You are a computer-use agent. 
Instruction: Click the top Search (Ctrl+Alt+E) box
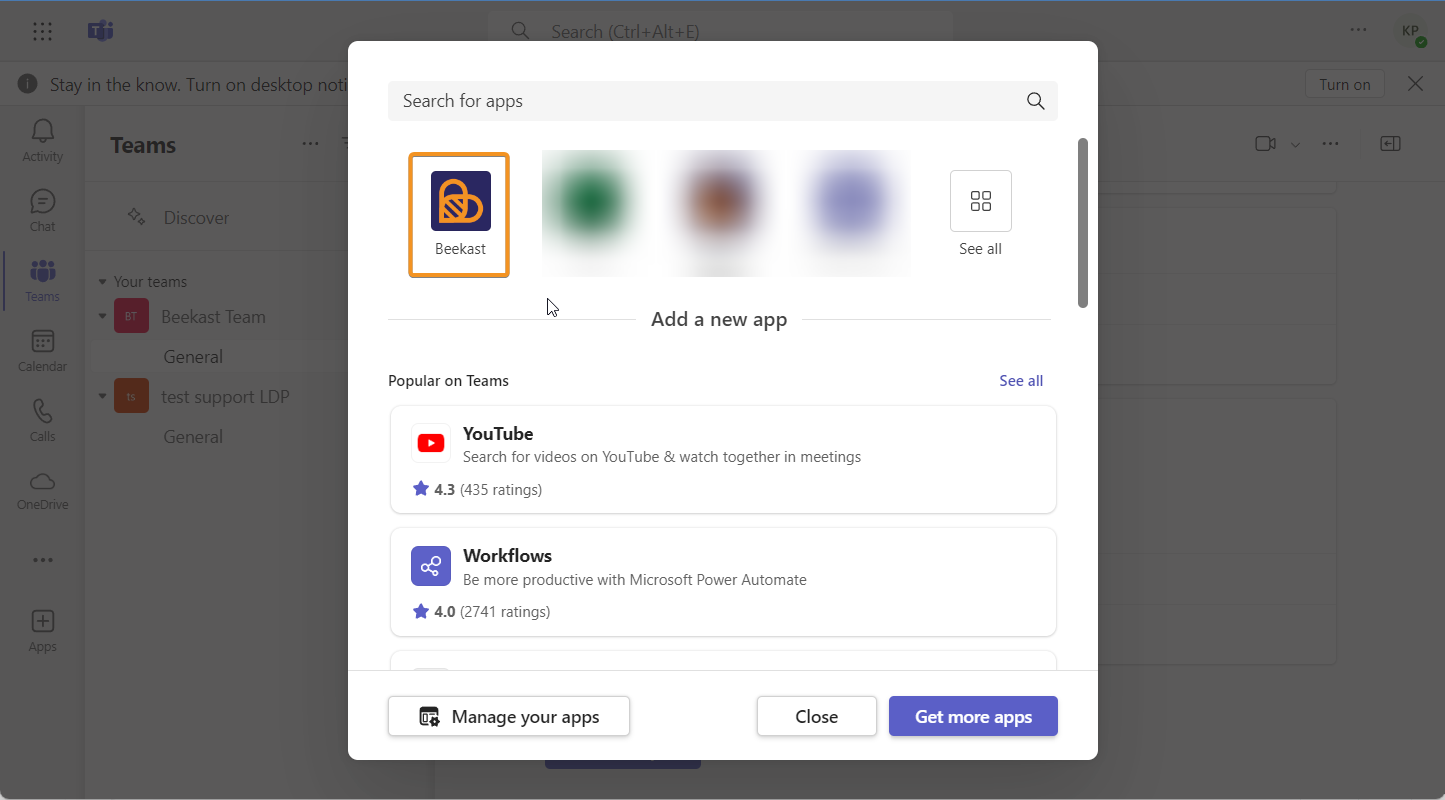[720, 31]
